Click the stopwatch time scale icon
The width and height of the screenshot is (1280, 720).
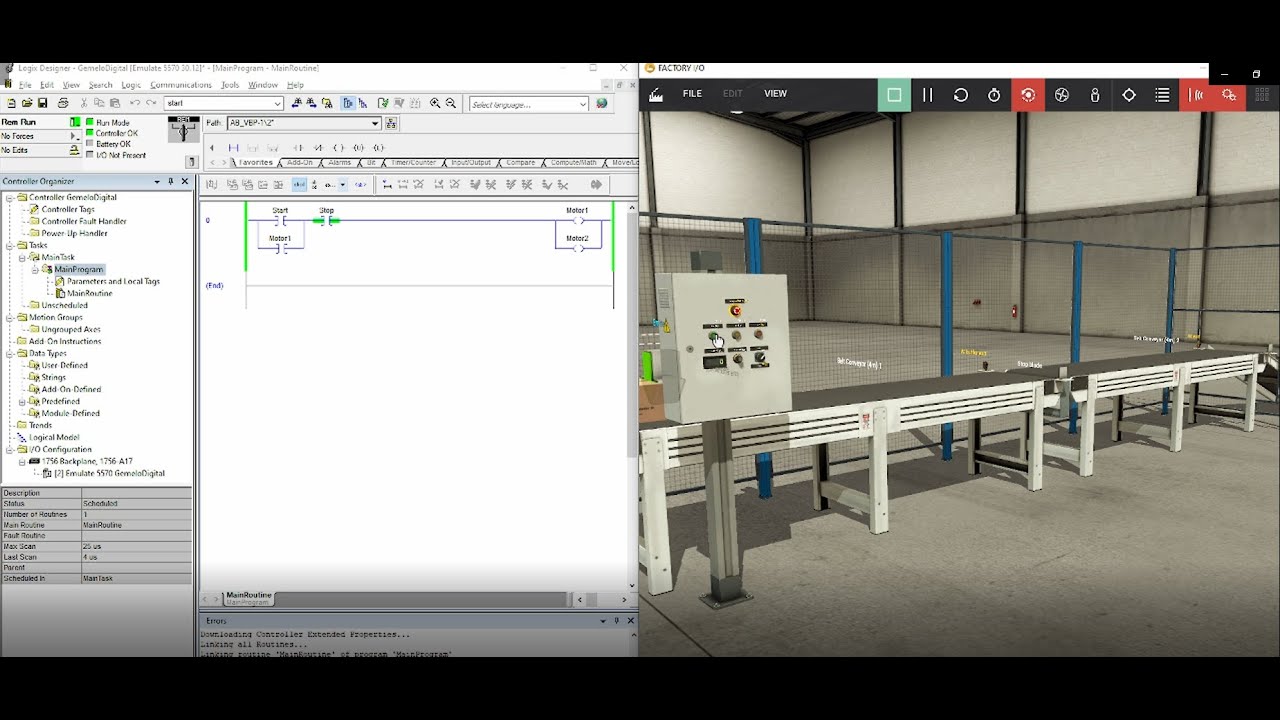(x=994, y=95)
